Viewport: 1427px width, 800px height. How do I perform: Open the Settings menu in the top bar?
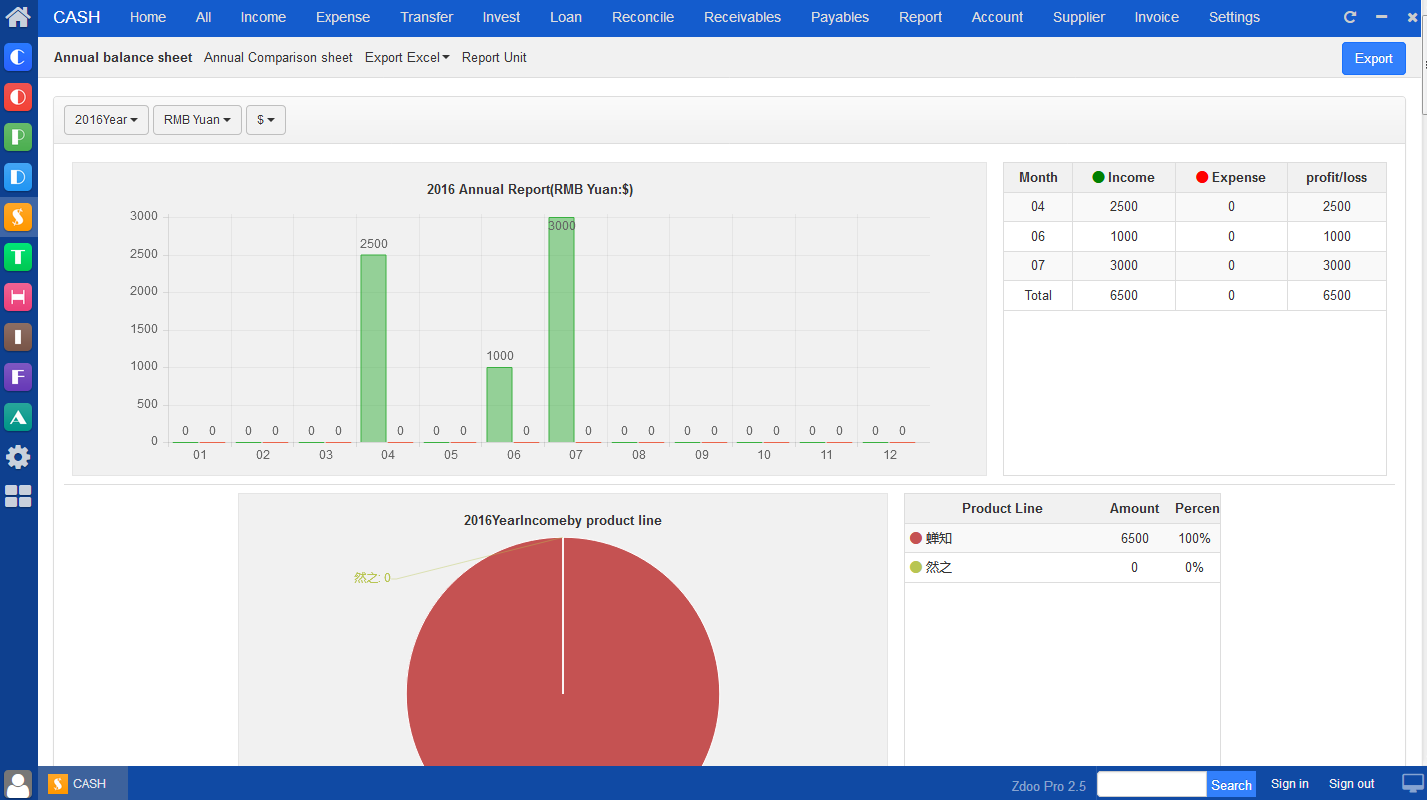click(1234, 17)
